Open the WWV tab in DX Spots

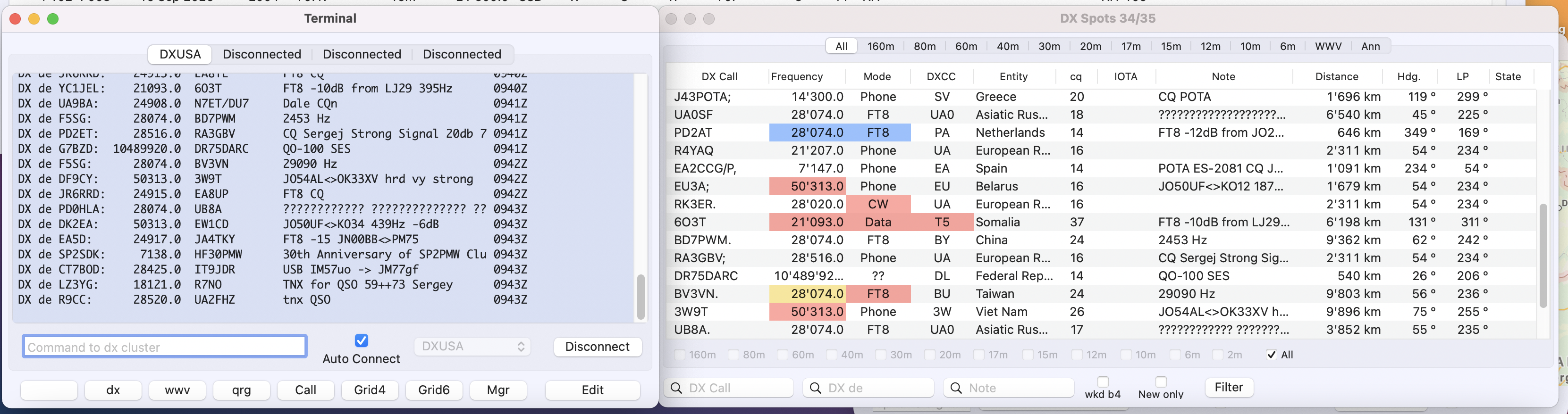(1328, 46)
